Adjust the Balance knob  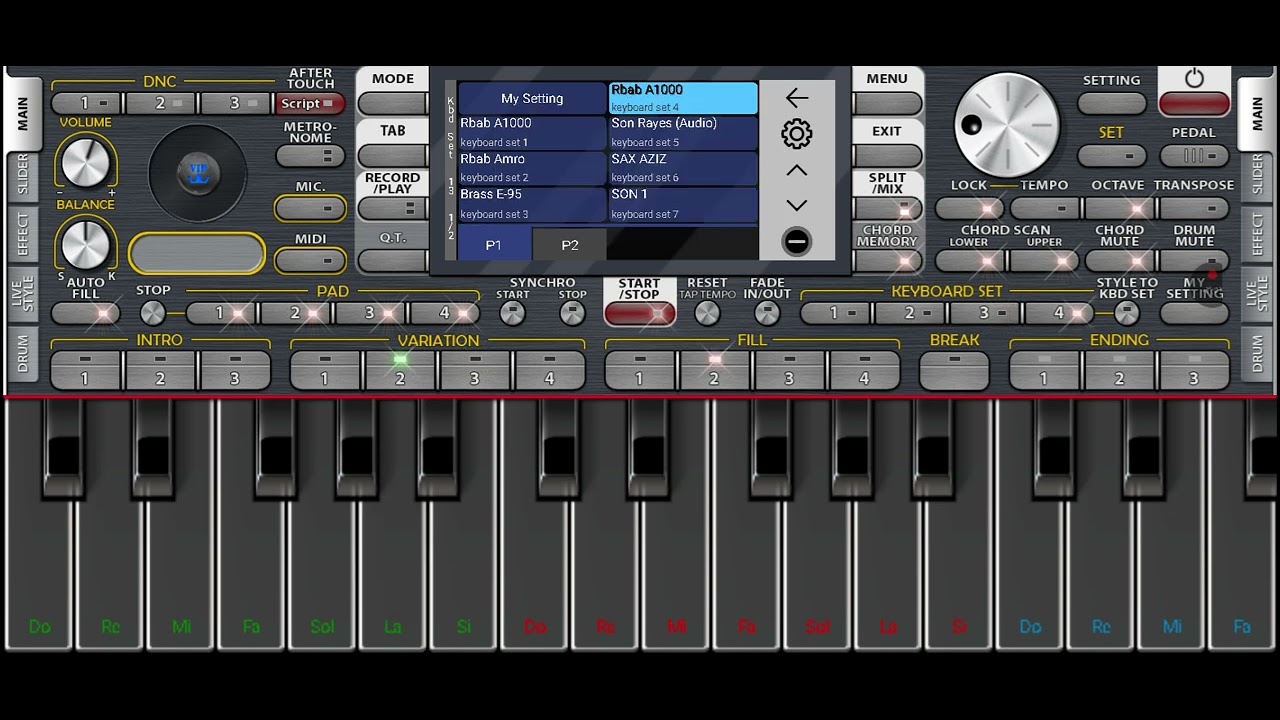point(86,245)
